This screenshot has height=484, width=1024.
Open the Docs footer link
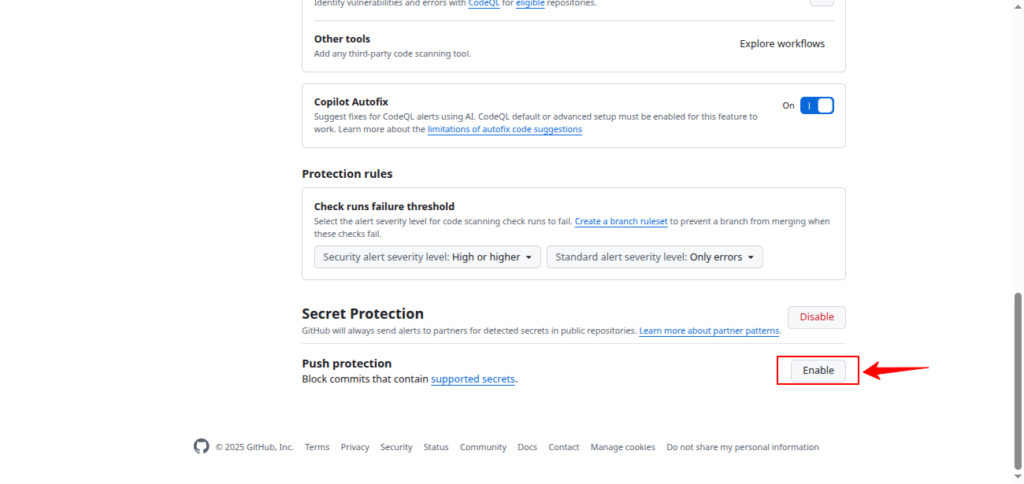pyautogui.click(x=527, y=447)
